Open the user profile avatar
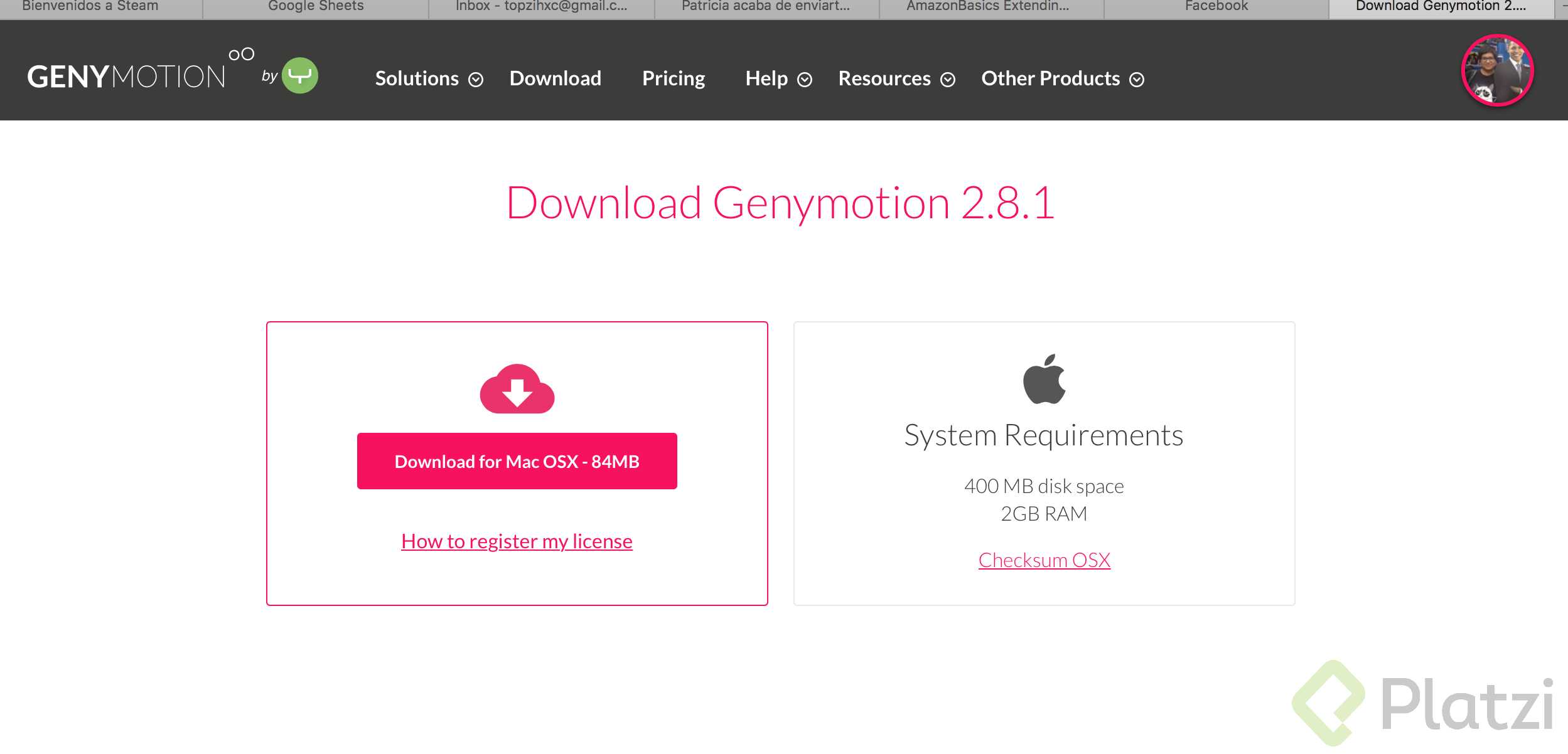1568x754 pixels. point(1497,70)
